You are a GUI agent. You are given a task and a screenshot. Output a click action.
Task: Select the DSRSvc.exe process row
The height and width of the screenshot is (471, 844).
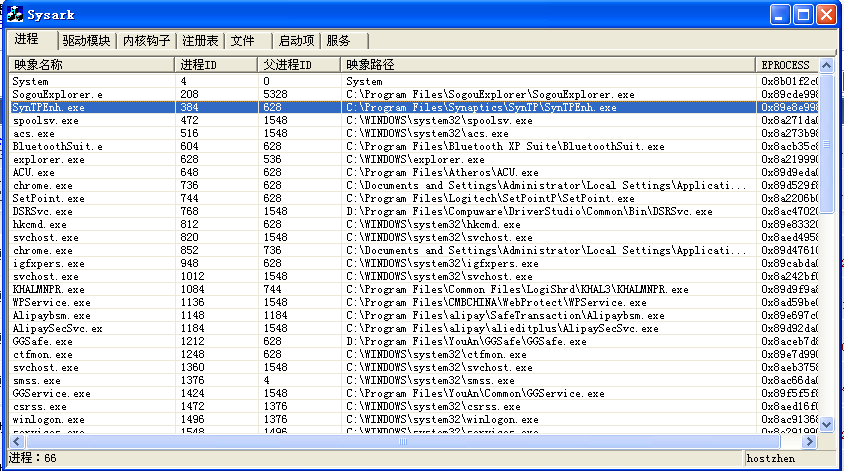tap(414, 212)
